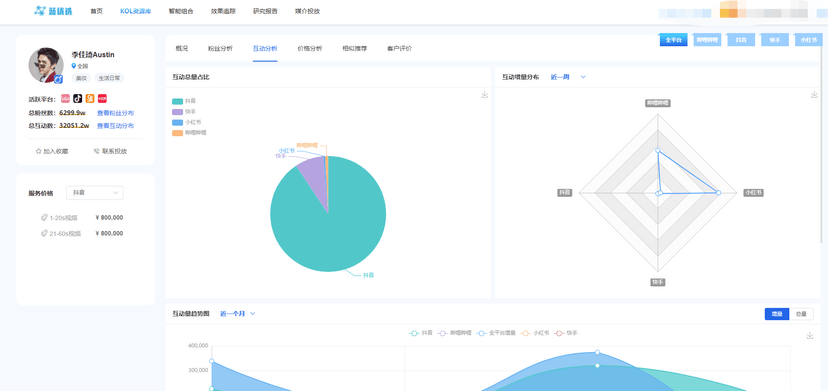Switch to the 客户评价 tab
The width and height of the screenshot is (828, 391).
(x=400, y=49)
